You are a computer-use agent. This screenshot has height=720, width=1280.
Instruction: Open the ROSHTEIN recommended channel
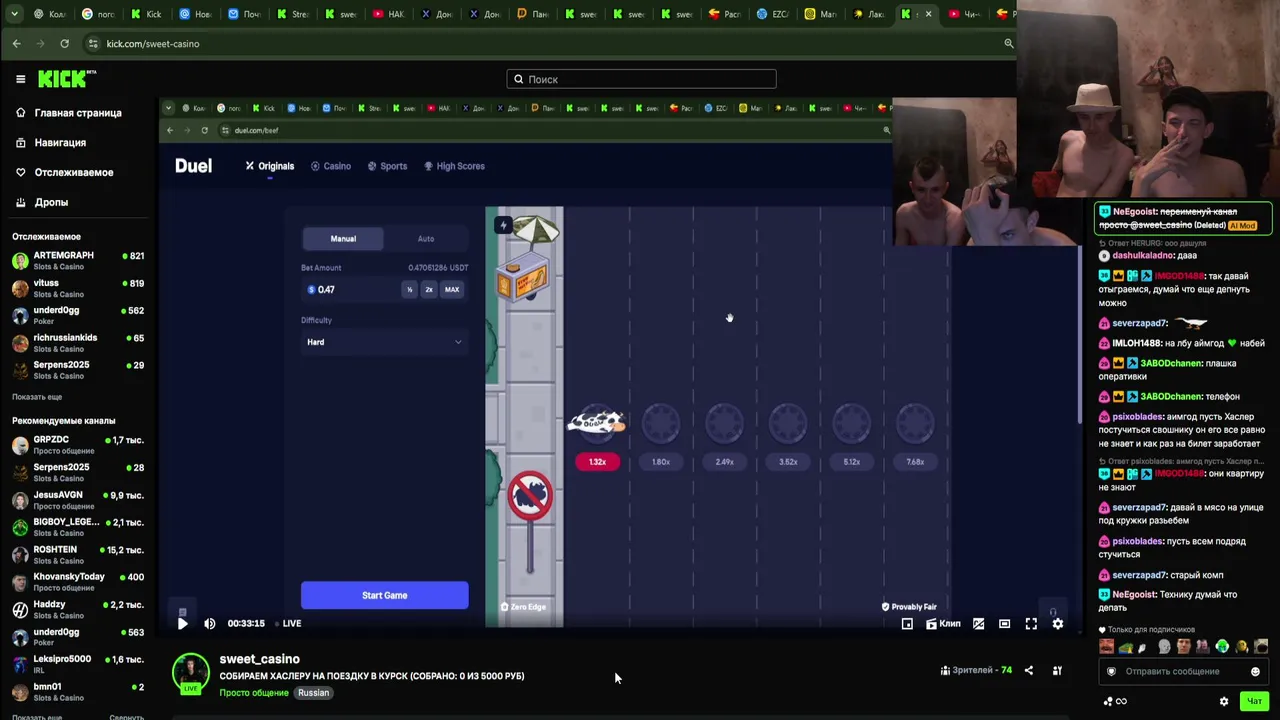coord(78,555)
